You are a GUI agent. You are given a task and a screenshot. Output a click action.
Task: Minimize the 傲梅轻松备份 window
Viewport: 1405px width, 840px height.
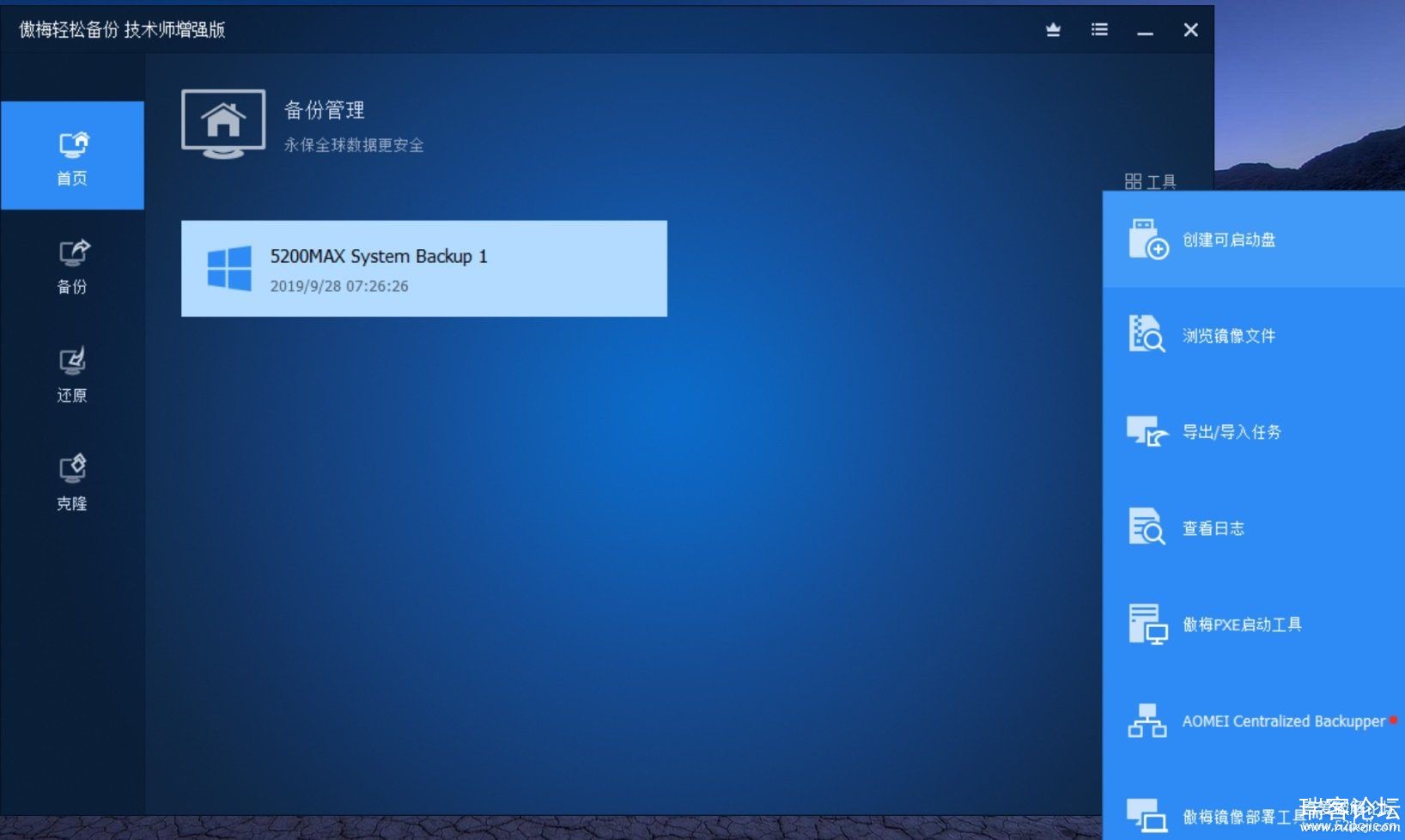tap(1145, 32)
